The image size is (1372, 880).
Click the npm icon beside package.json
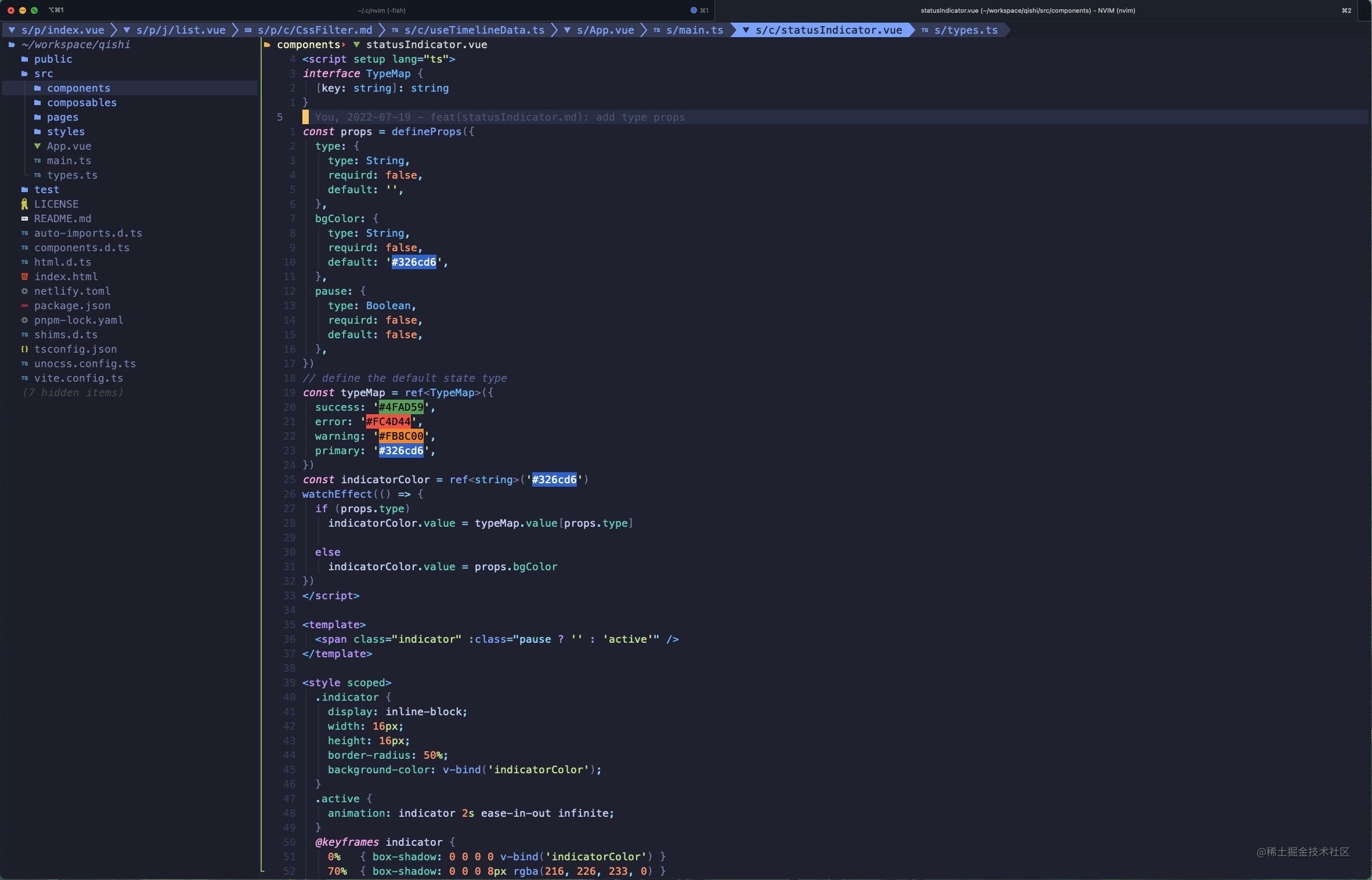(x=24, y=306)
